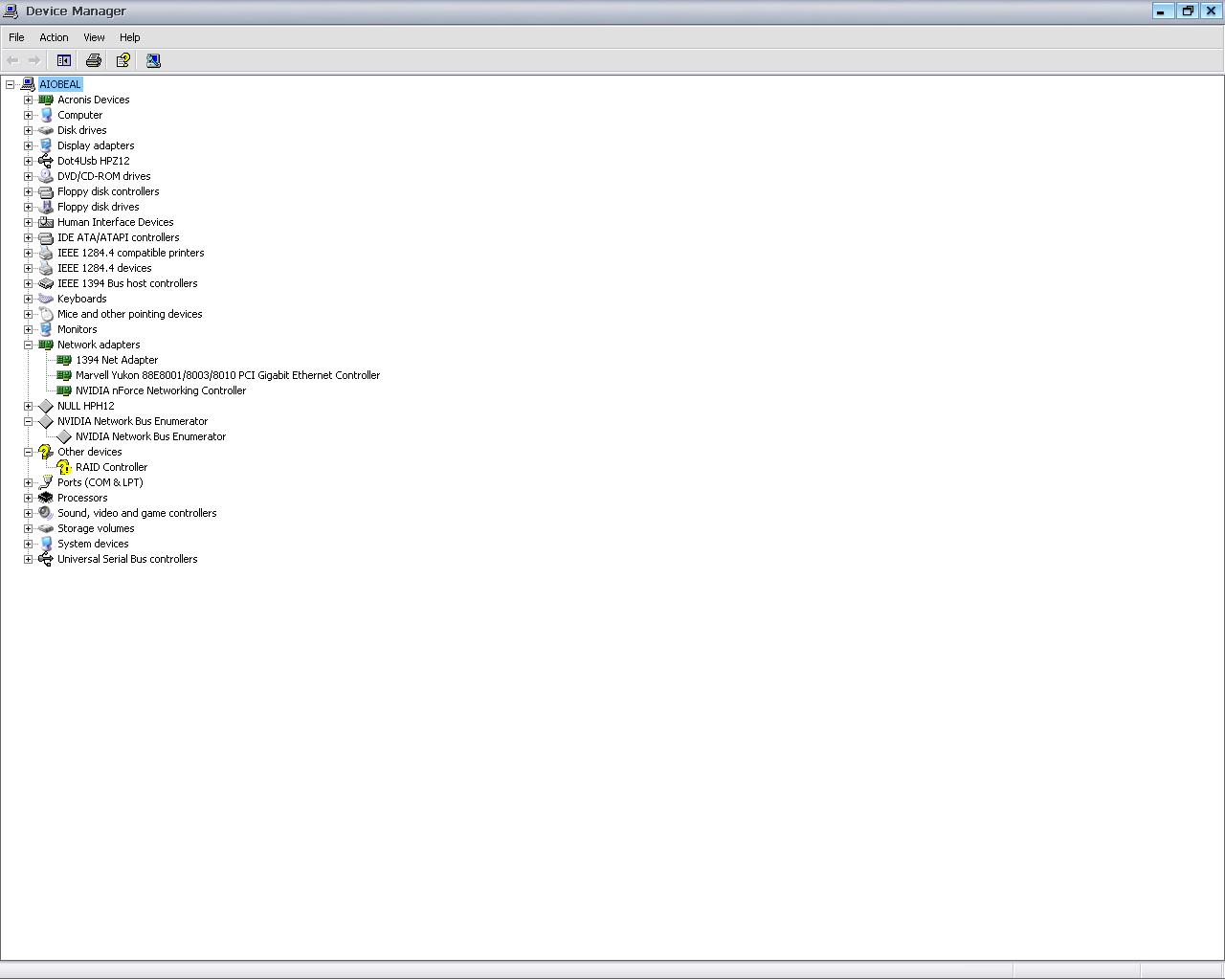1225x980 pixels.
Task: Select the AIOBEAL root label
Action: pyautogui.click(x=60, y=84)
